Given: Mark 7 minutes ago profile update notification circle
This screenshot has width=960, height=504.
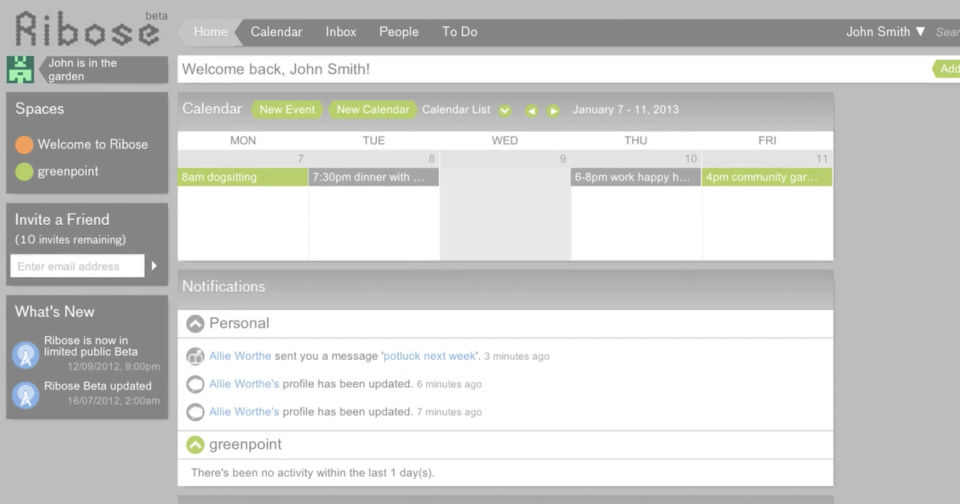Looking at the screenshot, I should [195, 412].
